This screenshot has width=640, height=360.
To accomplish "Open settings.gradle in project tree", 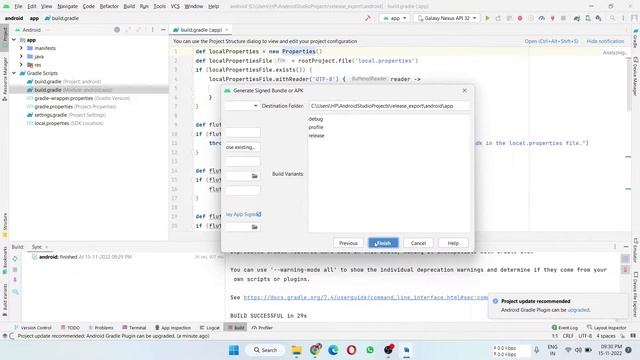I will 66,115.
